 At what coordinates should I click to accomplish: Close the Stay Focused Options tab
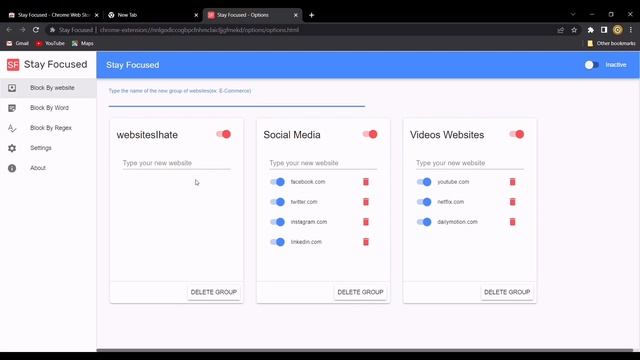click(296, 15)
